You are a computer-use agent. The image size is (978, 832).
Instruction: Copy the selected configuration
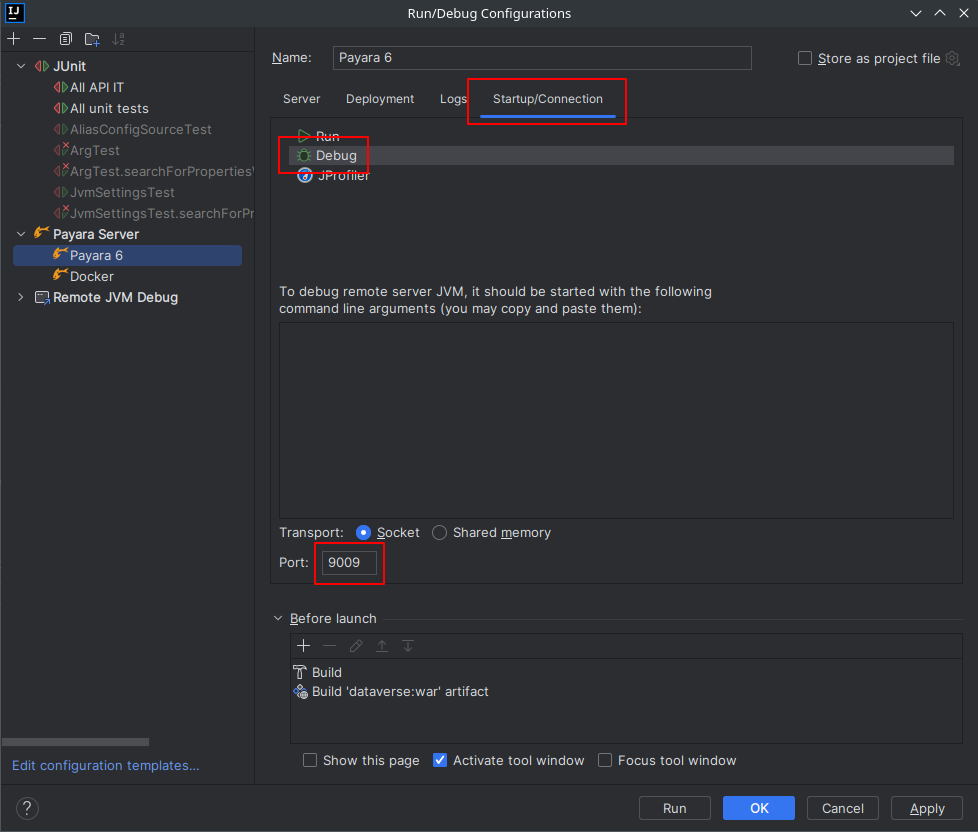click(65, 38)
